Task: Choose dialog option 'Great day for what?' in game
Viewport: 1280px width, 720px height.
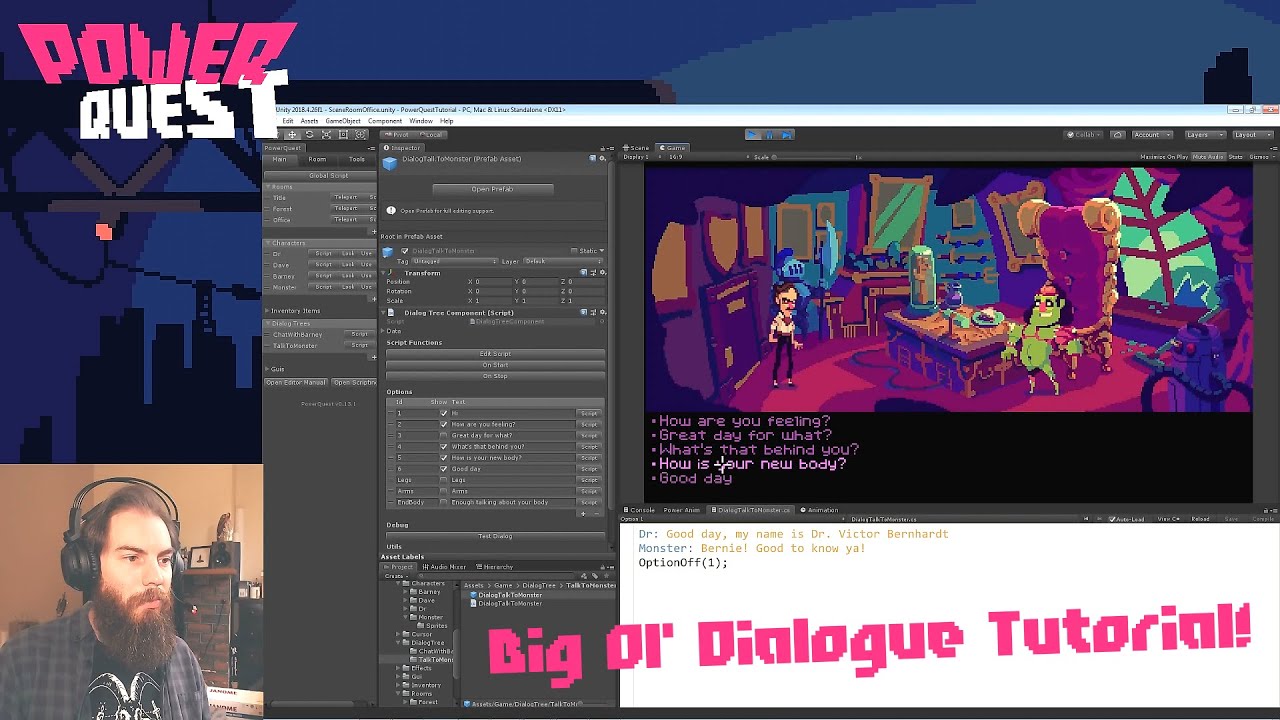Action: (x=745, y=435)
